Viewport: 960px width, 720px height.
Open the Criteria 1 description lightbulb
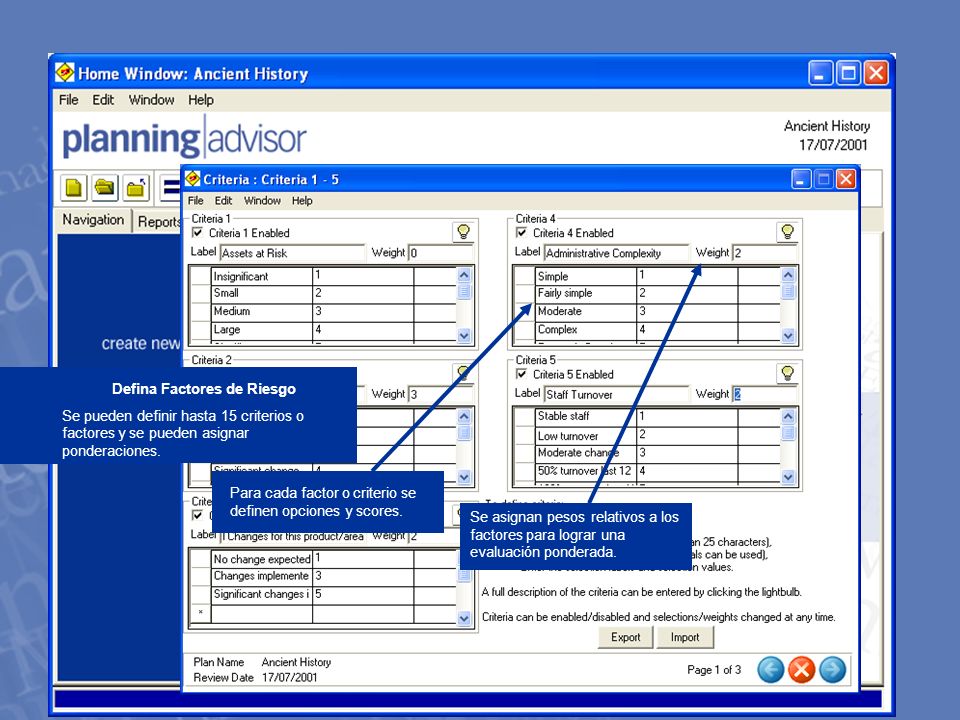point(463,232)
